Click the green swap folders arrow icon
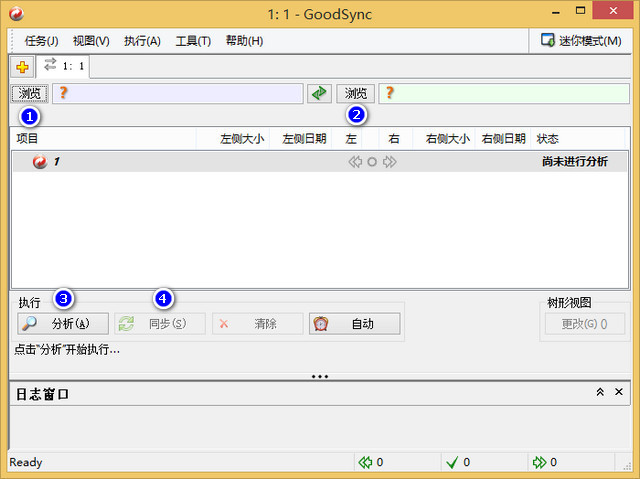Image resolution: width=640 pixels, height=479 pixels. click(x=318, y=93)
